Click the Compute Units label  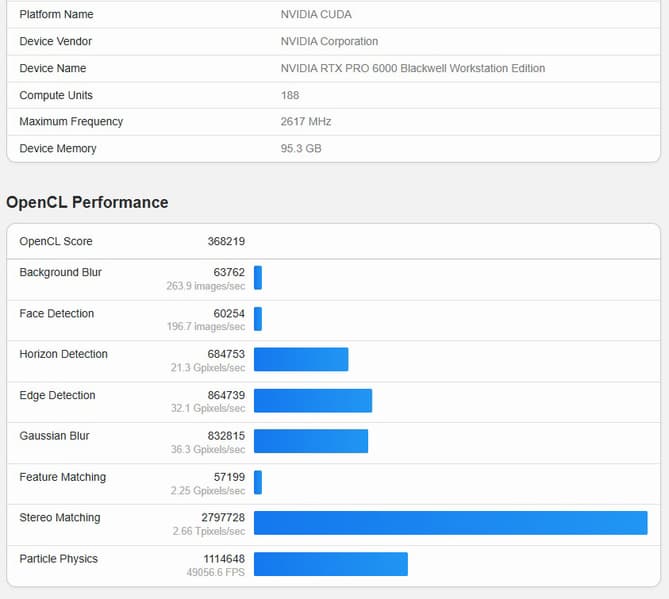pos(56,95)
